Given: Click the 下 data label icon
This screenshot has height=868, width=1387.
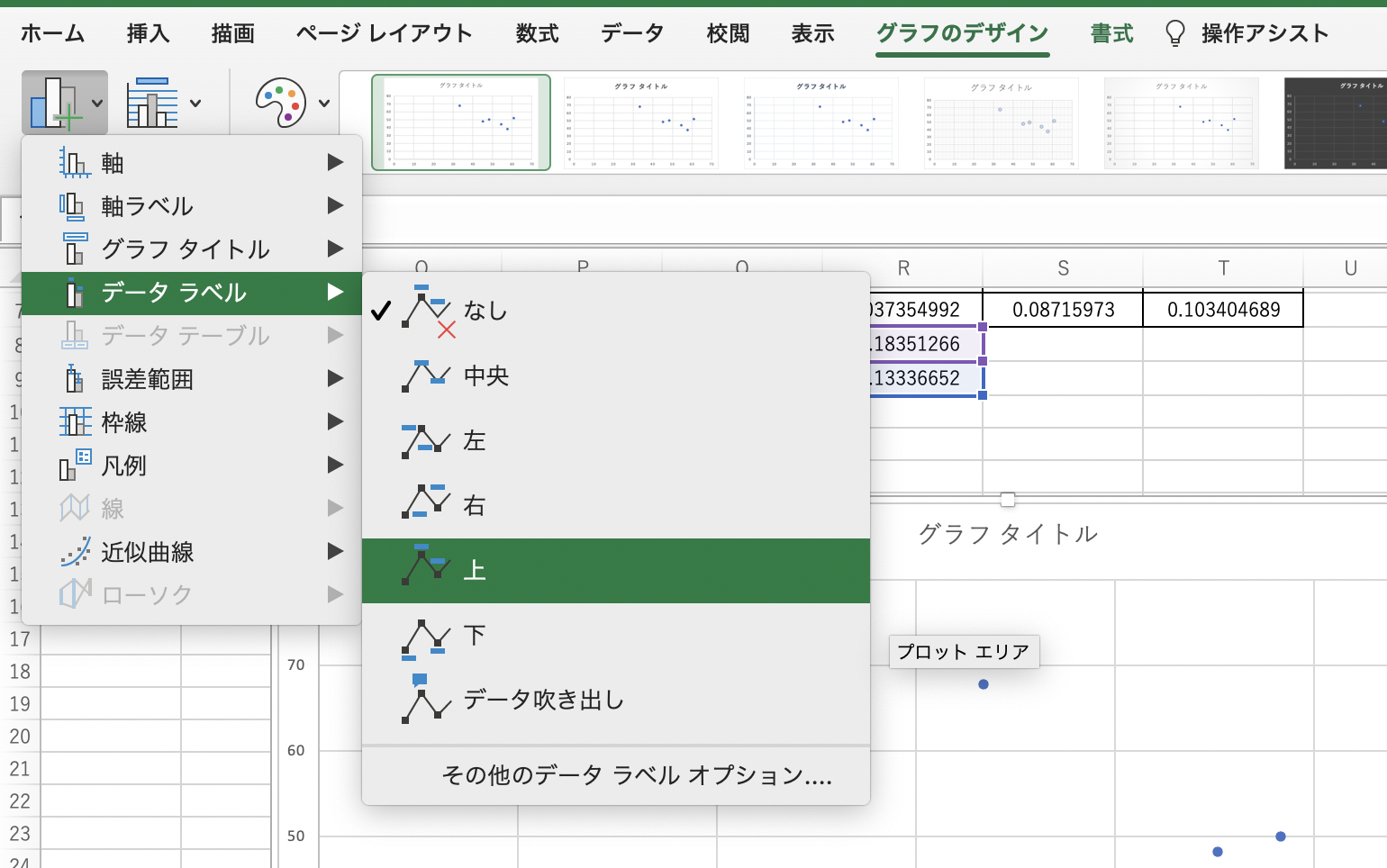Looking at the screenshot, I should [x=425, y=638].
